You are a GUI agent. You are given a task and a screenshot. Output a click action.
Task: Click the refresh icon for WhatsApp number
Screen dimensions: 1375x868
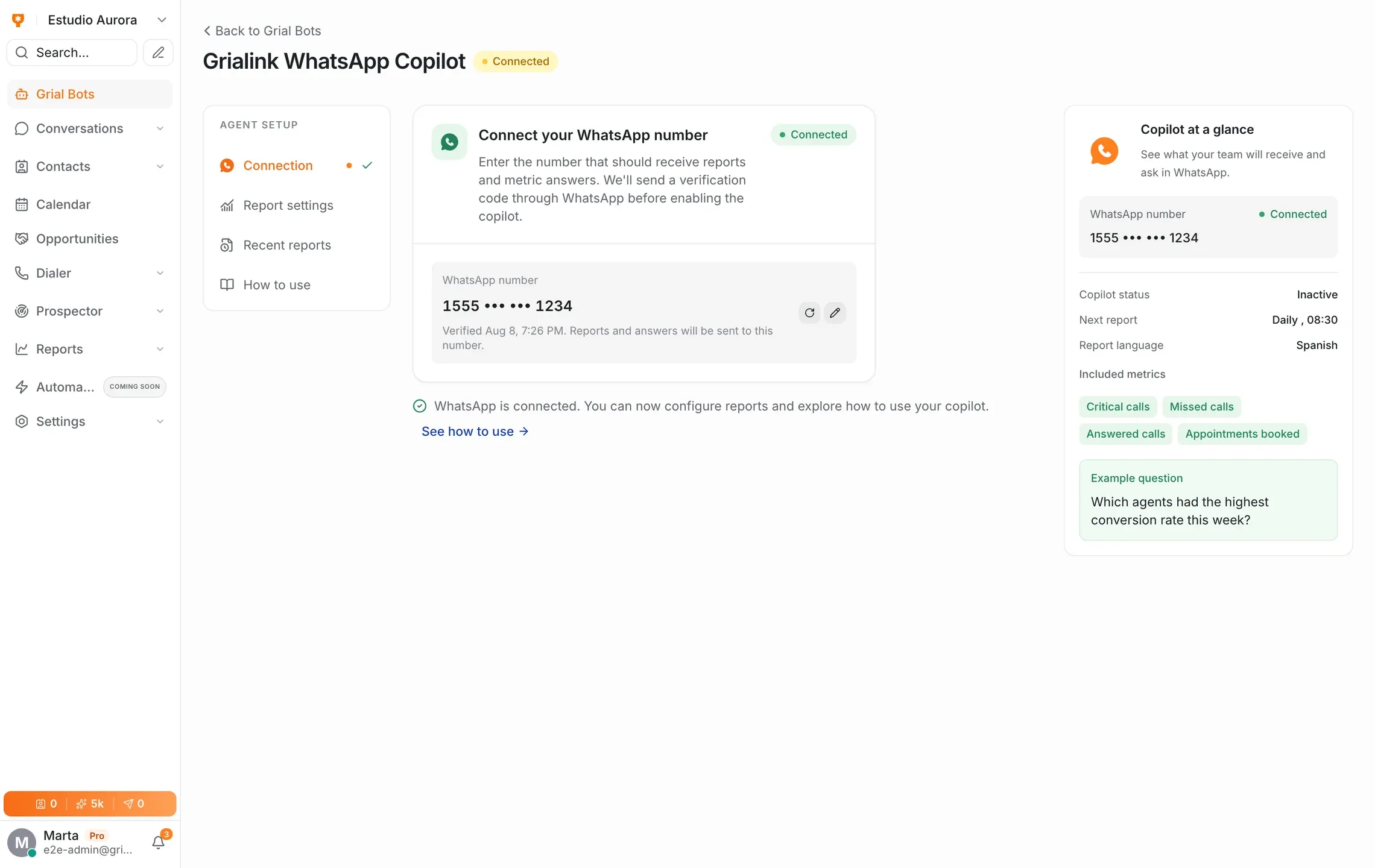coord(809,313)
